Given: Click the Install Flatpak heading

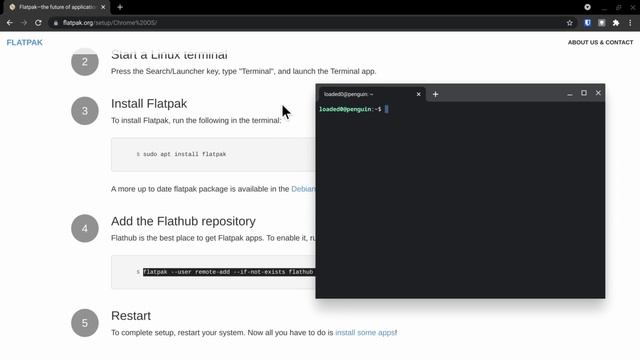Looking at the screenshot, I should [149, 104].
